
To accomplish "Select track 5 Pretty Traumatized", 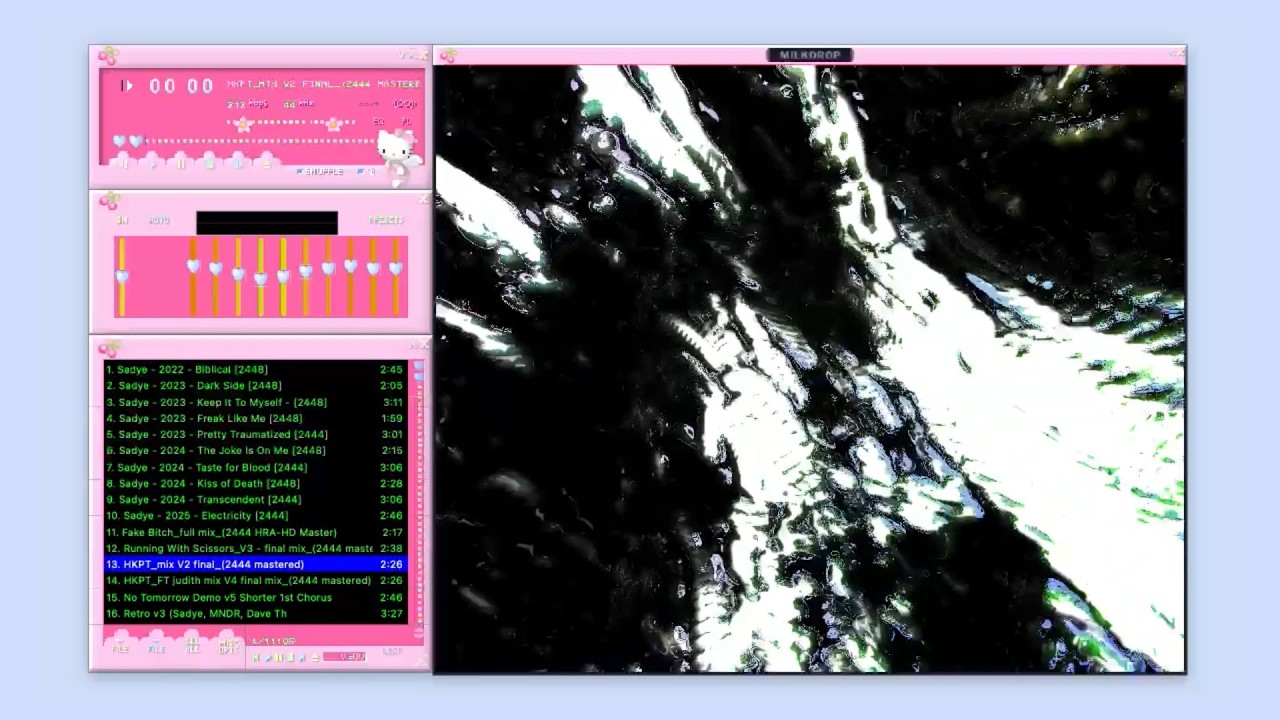I will point(255,434).
